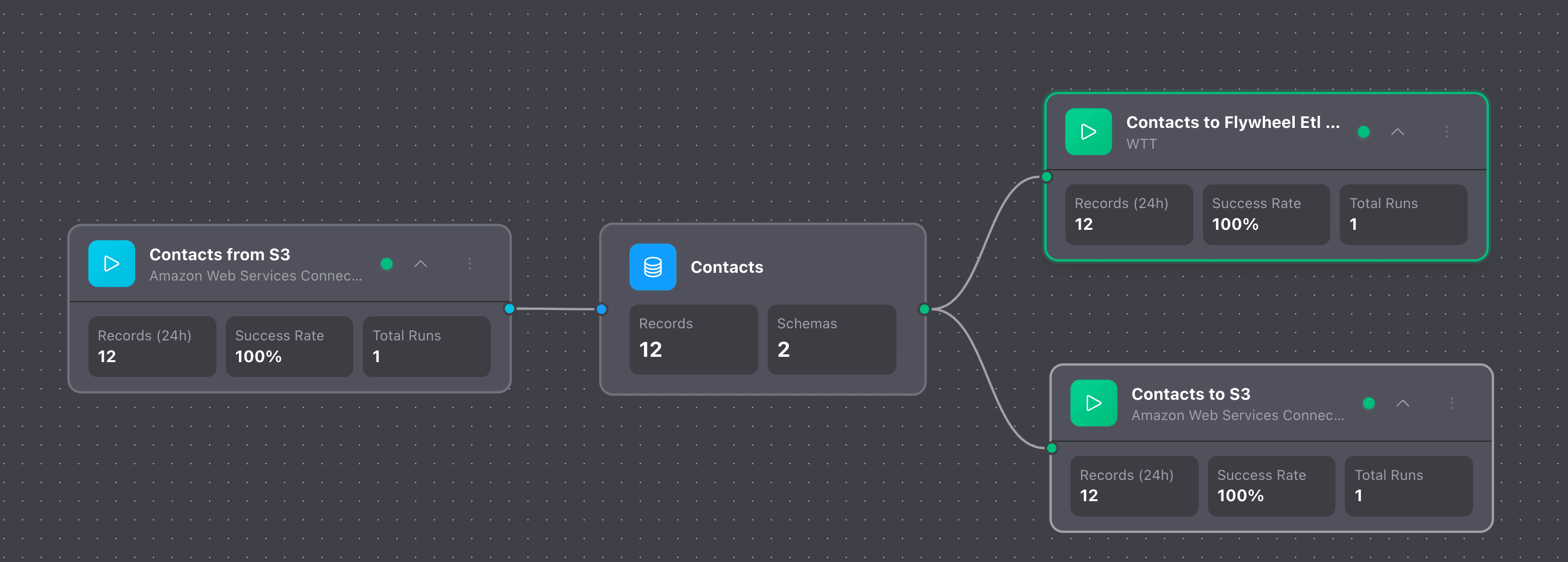Toggle the output port on Contacts from S3
The width and height of the screenshot is (1568, 562).
[x=509, y=309]
